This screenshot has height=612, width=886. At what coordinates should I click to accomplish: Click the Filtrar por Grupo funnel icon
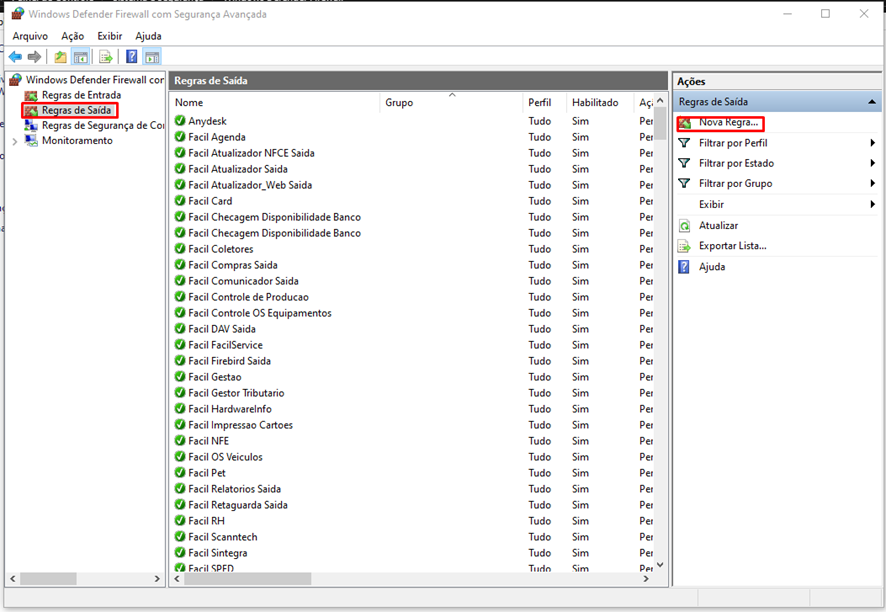(x=684, y=183)
